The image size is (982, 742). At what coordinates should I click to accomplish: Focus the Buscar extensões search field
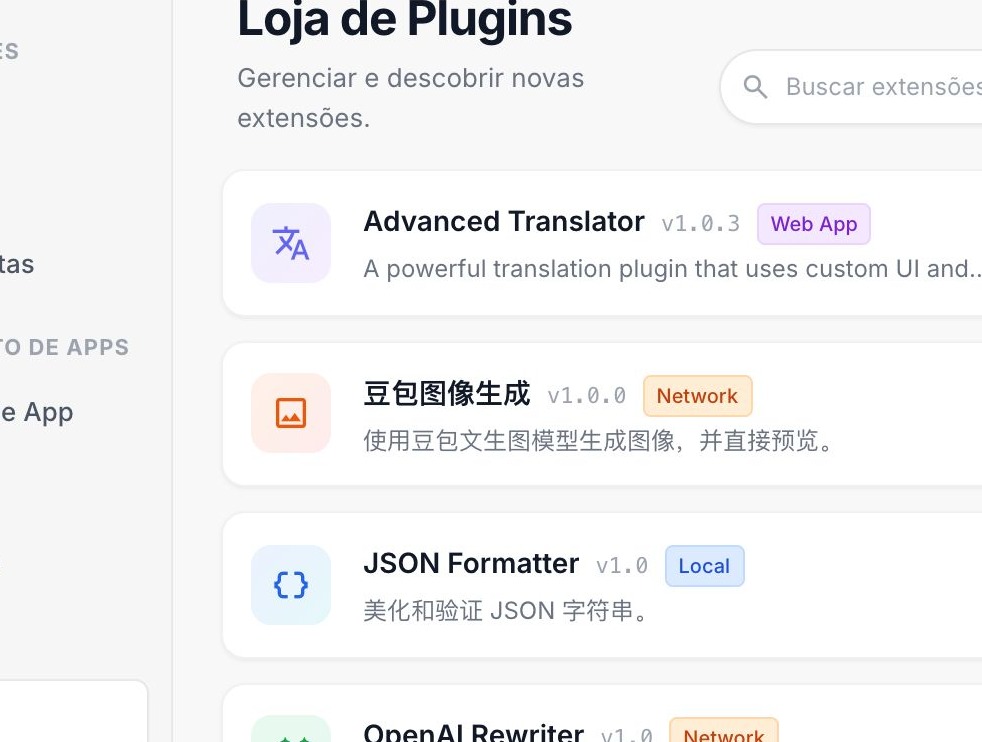click(x=852, y=86)
